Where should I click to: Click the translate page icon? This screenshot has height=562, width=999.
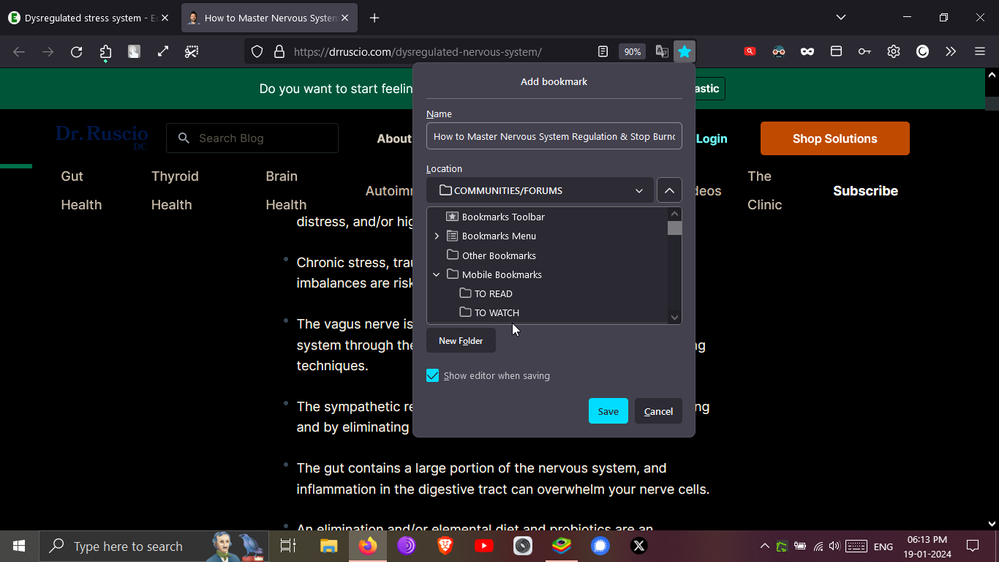pyautogui.click(x=661, y=52)
